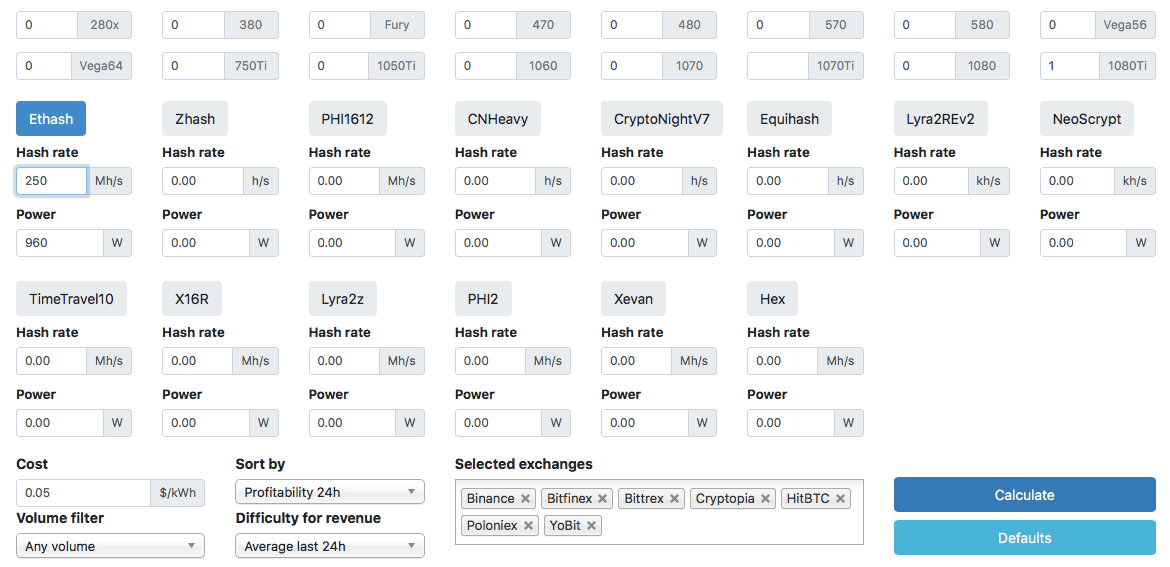The image size is (1170, 567).
Task: Focus the electricity Cost input field
Action: tap(83, 493)
